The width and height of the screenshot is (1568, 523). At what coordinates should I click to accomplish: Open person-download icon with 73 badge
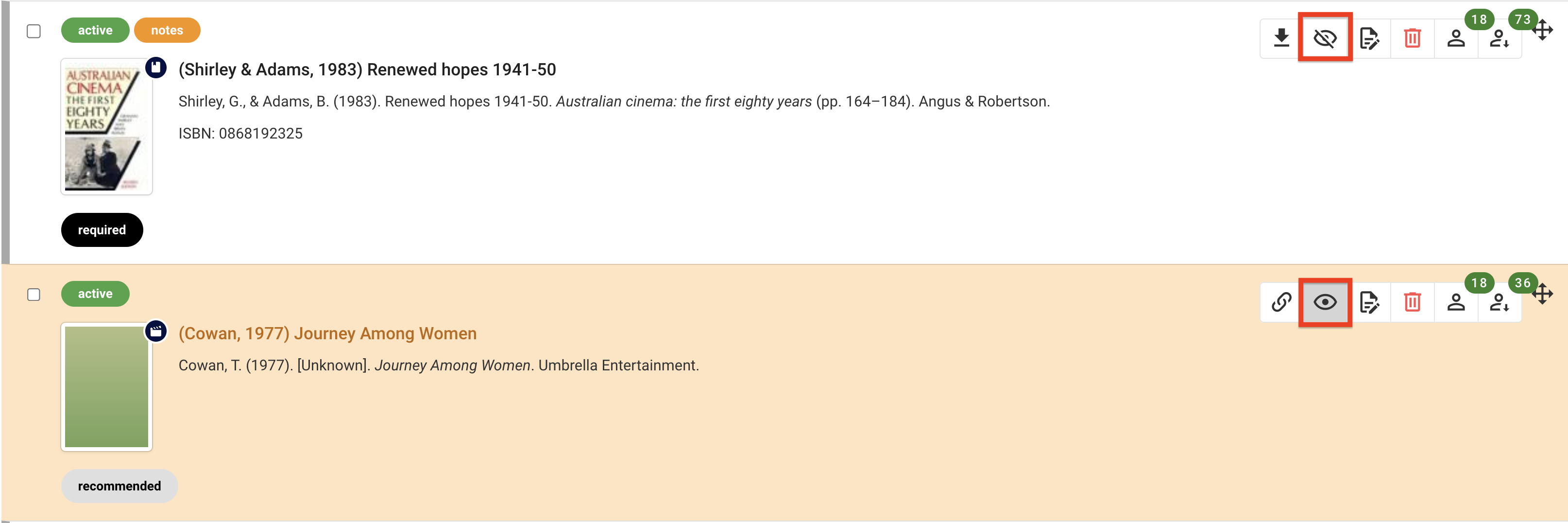click(1499, 38)
